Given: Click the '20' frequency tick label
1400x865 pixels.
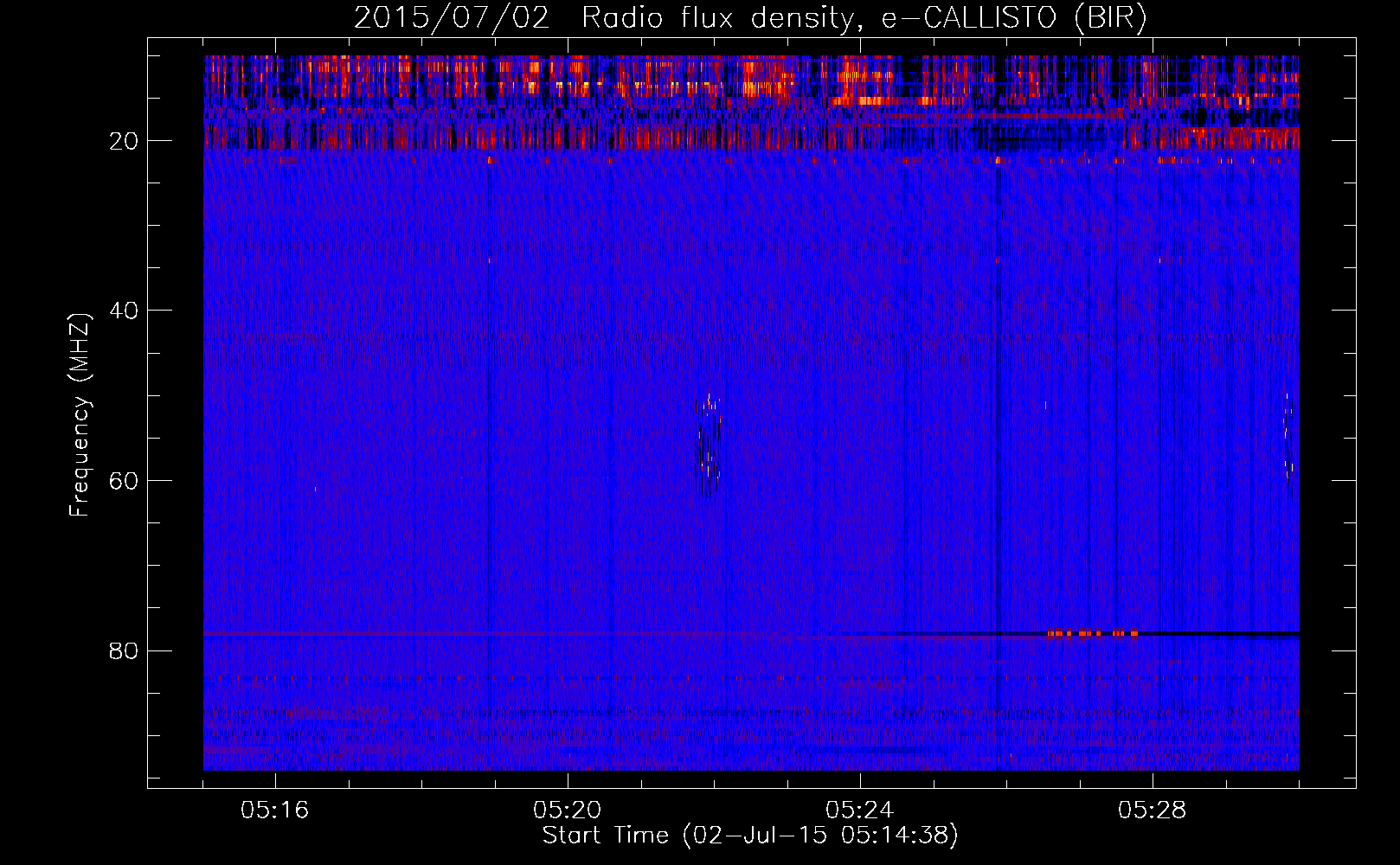Looking at the screenshot, I should coord(125,141).
